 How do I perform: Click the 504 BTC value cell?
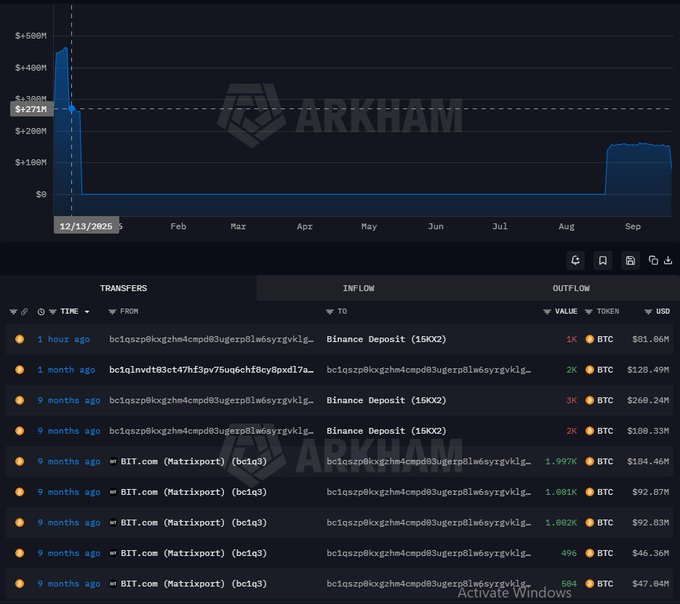569,584
